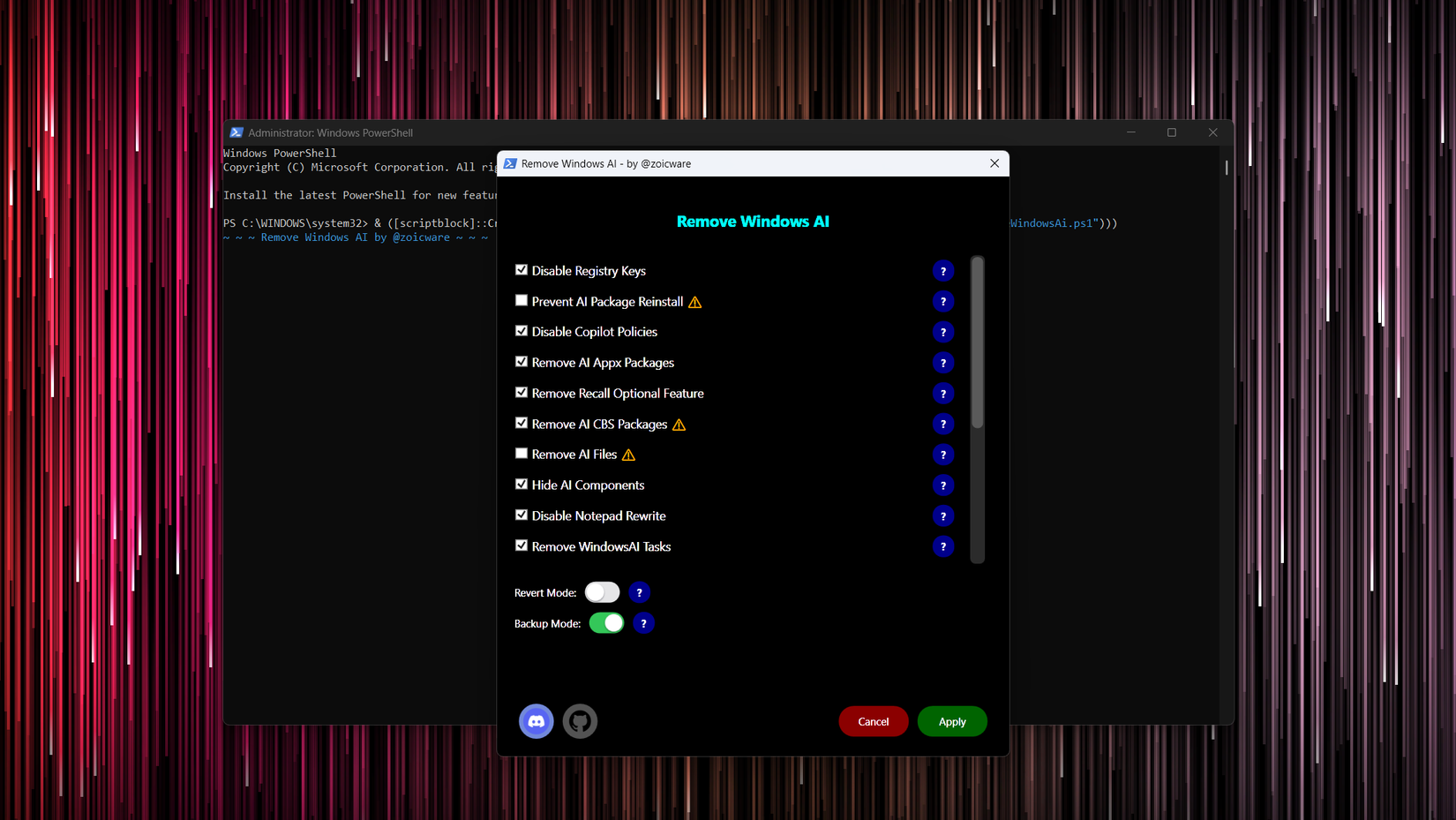The height and width of the screenshot is (820, 1456).
Task: Uncheck Disable Notepad Rewrite
Action: 522,515
